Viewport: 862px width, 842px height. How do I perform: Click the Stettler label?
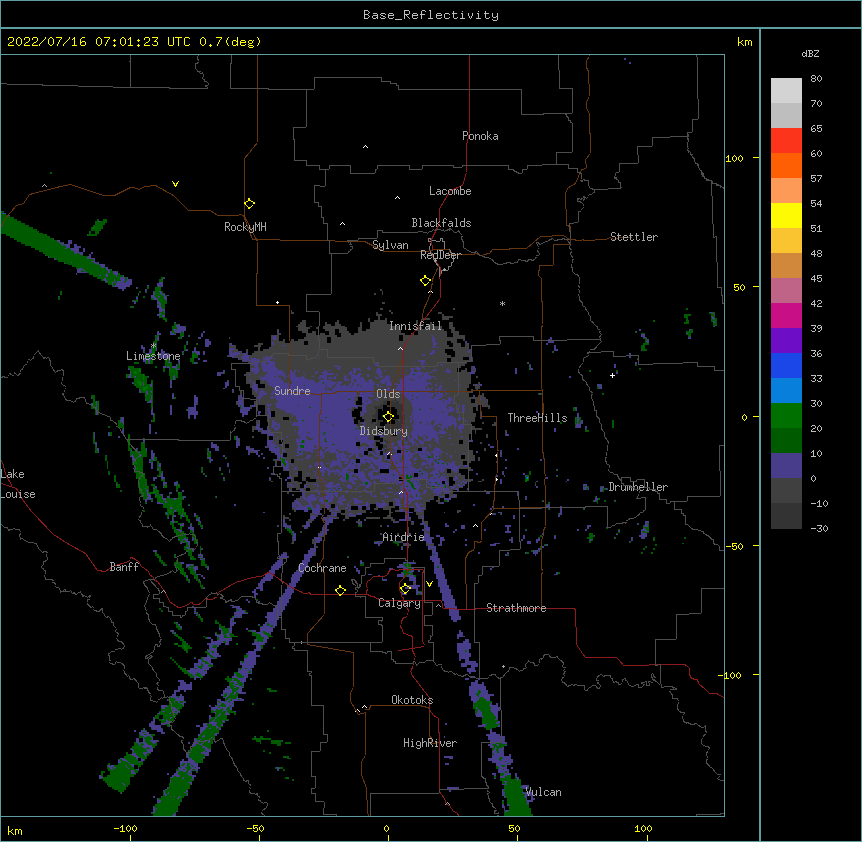(x=634, y=237)
